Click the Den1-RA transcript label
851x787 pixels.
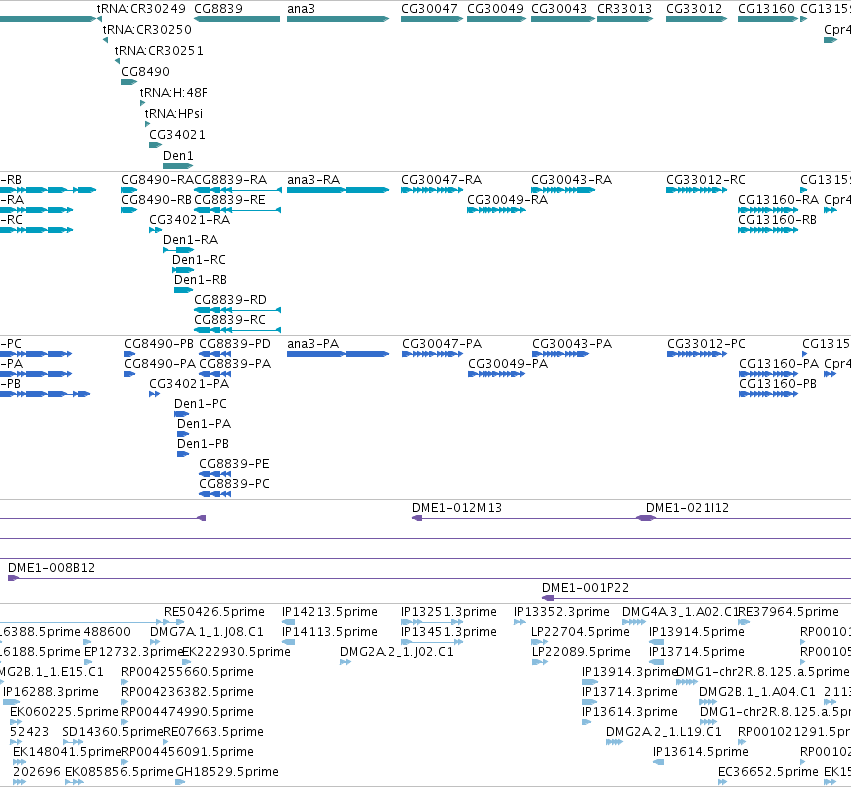(x=190, y=240)
